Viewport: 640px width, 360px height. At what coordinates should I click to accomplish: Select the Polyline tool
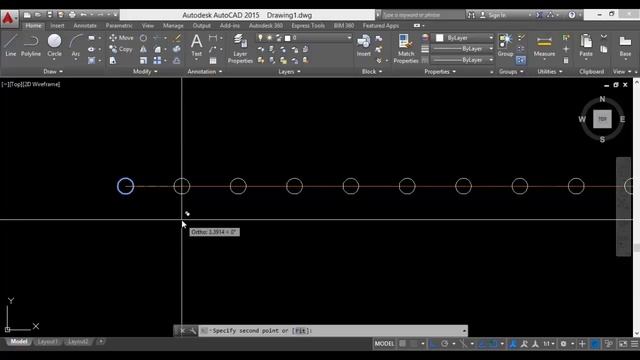click(31, 45)
